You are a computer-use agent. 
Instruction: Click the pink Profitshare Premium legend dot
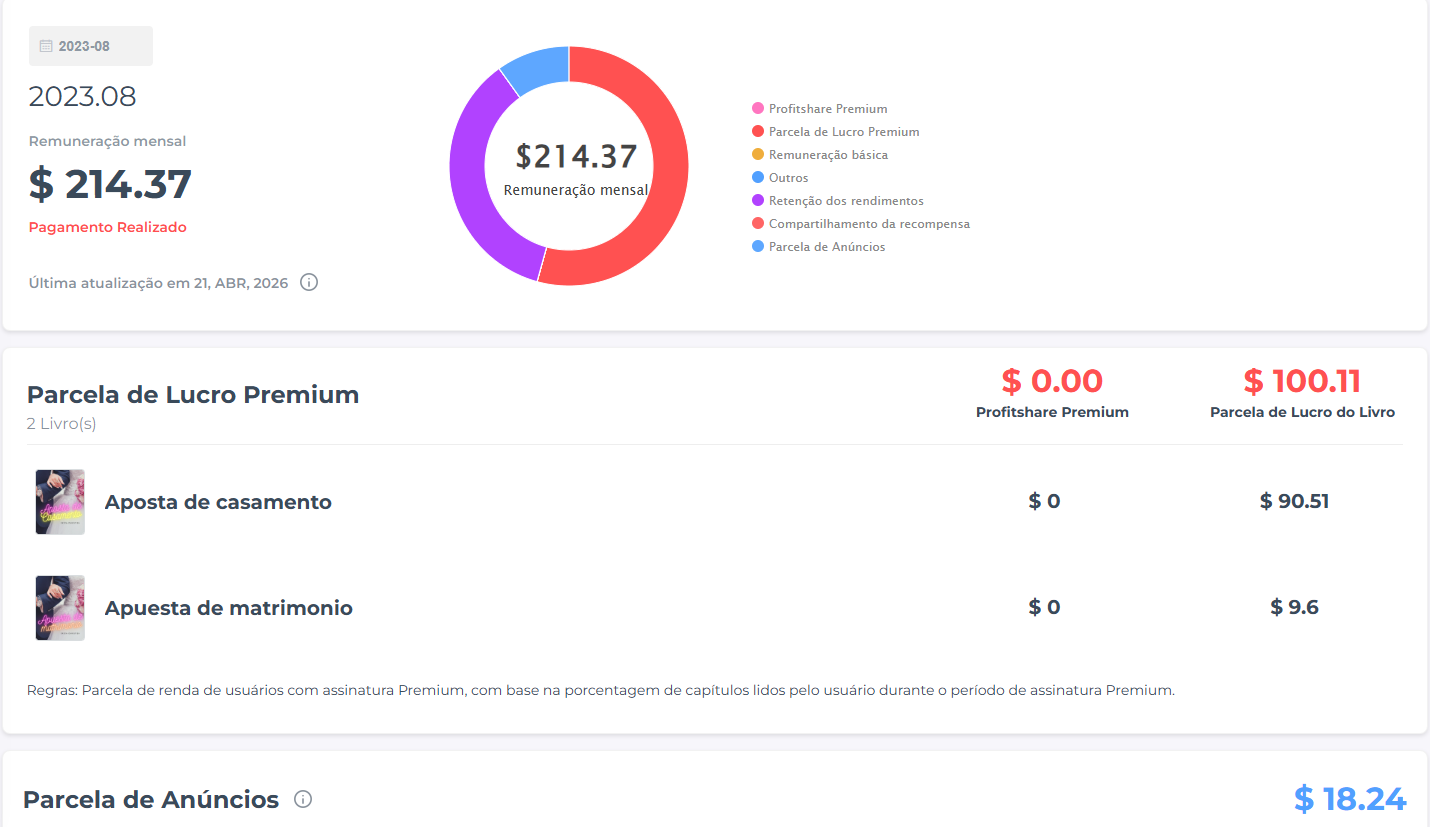(x=757, y=109)
